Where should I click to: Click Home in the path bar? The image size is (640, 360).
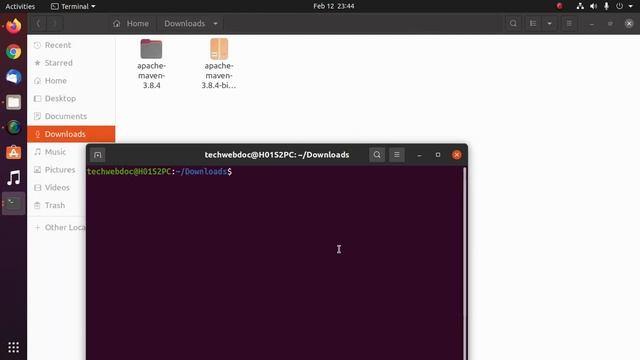pyautogui.click(x=131, y=24)
